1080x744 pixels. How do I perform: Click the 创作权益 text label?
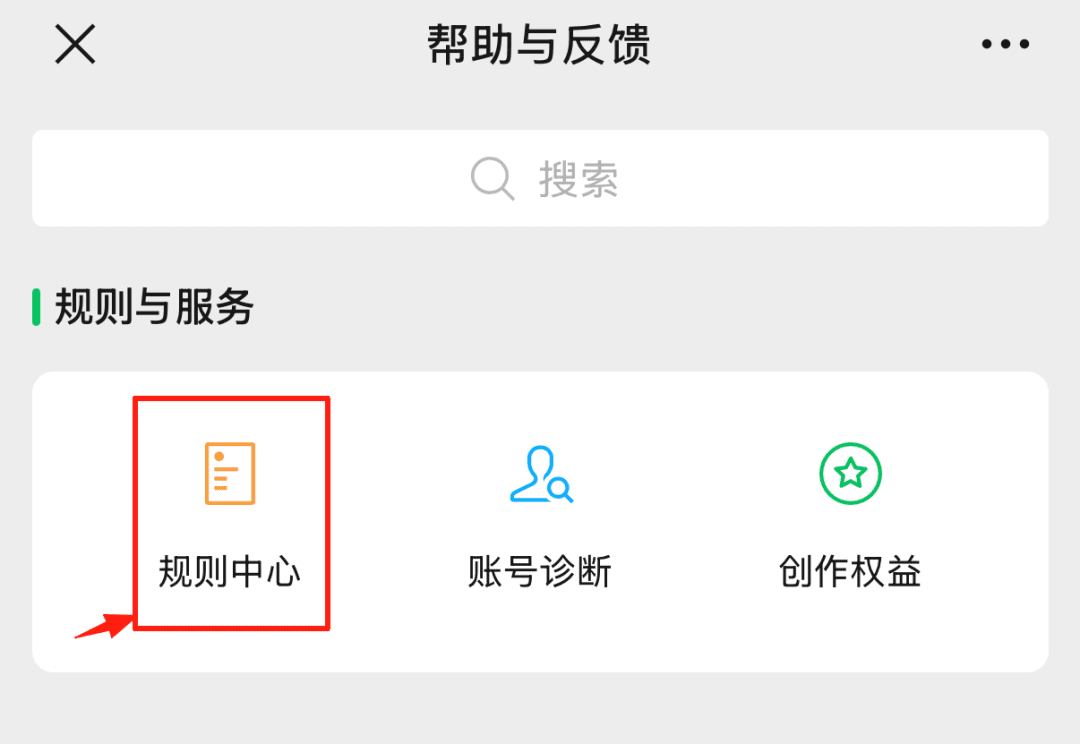850,571
